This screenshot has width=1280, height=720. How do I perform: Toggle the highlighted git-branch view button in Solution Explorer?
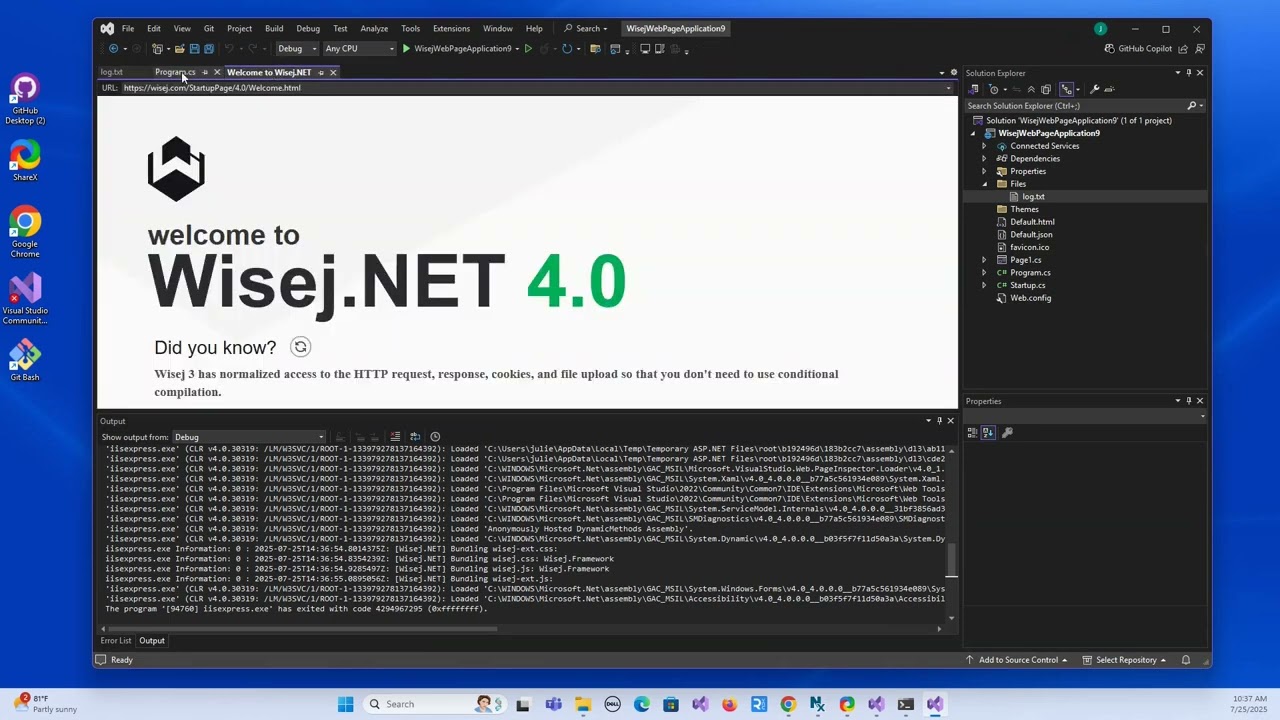(1066, 89)
